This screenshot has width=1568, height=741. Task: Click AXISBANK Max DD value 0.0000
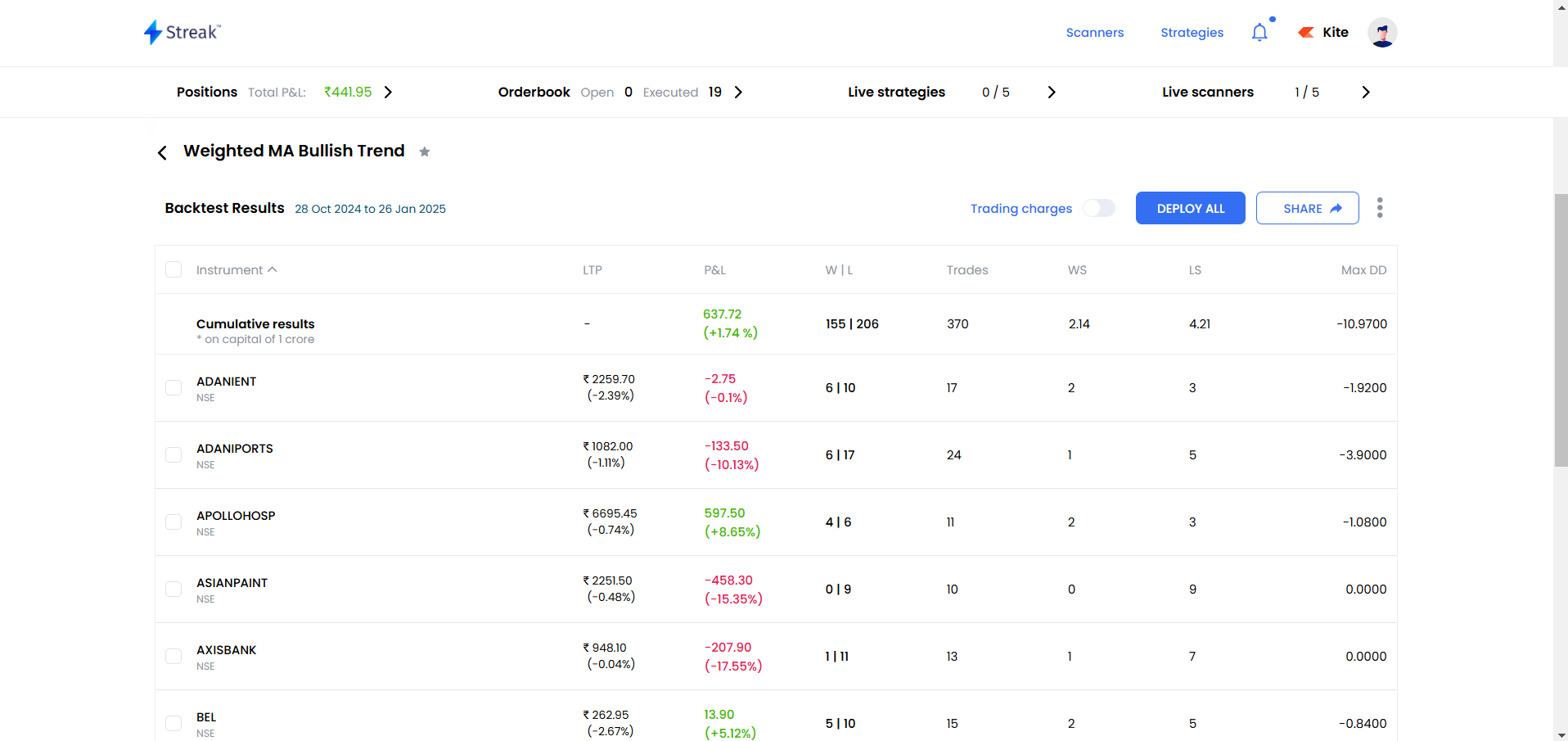tap(1366, 657)
